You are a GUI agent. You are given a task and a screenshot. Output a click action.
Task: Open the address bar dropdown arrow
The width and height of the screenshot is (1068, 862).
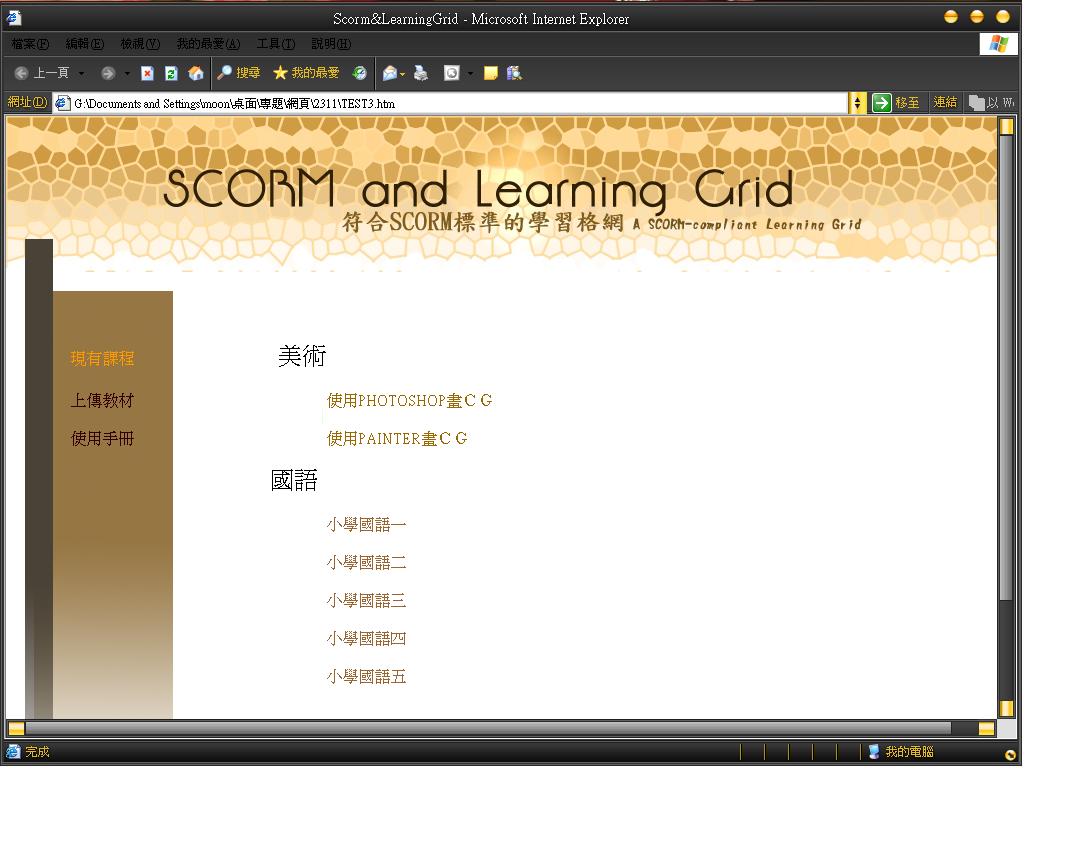click(x=858, y=103)
